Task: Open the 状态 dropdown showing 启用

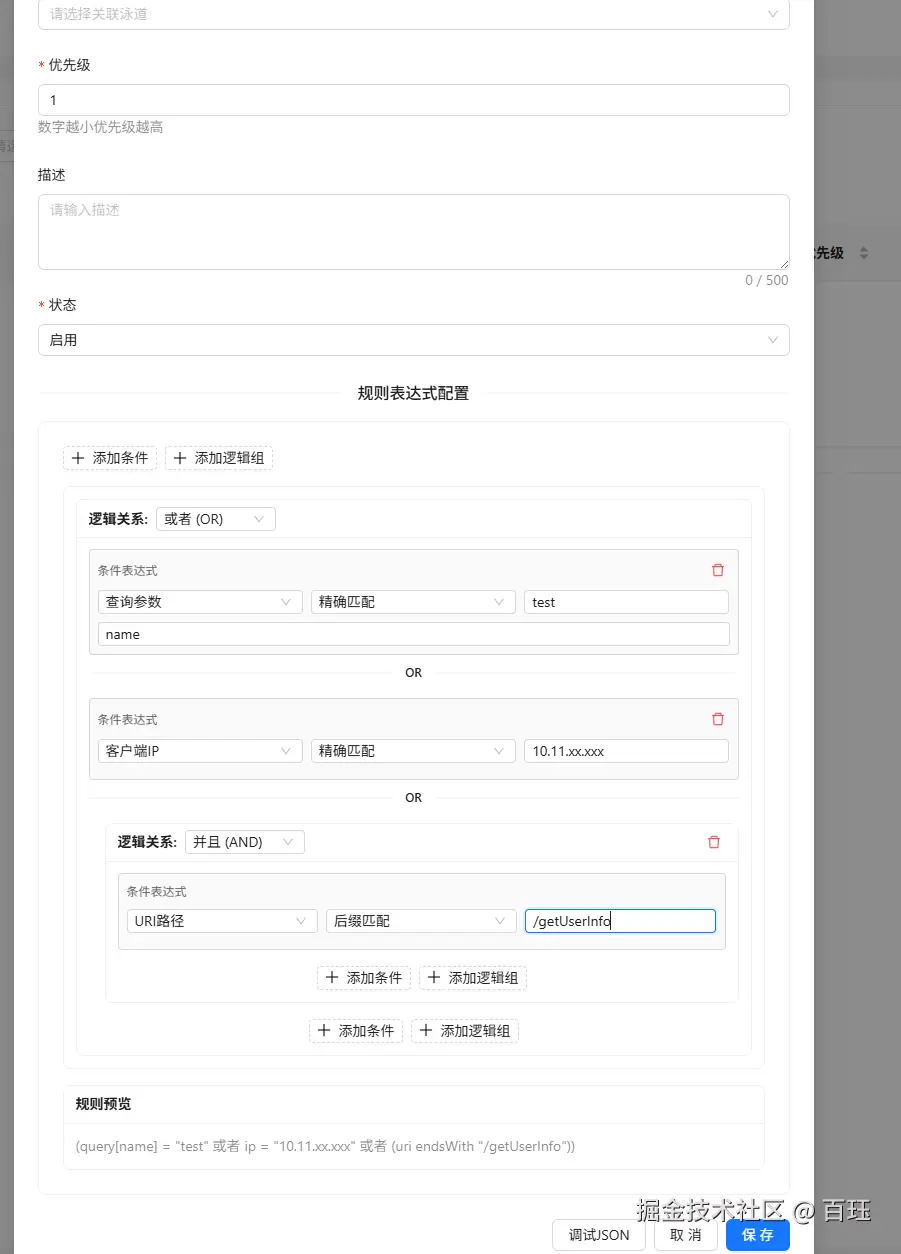Action: tap(414, 340)
